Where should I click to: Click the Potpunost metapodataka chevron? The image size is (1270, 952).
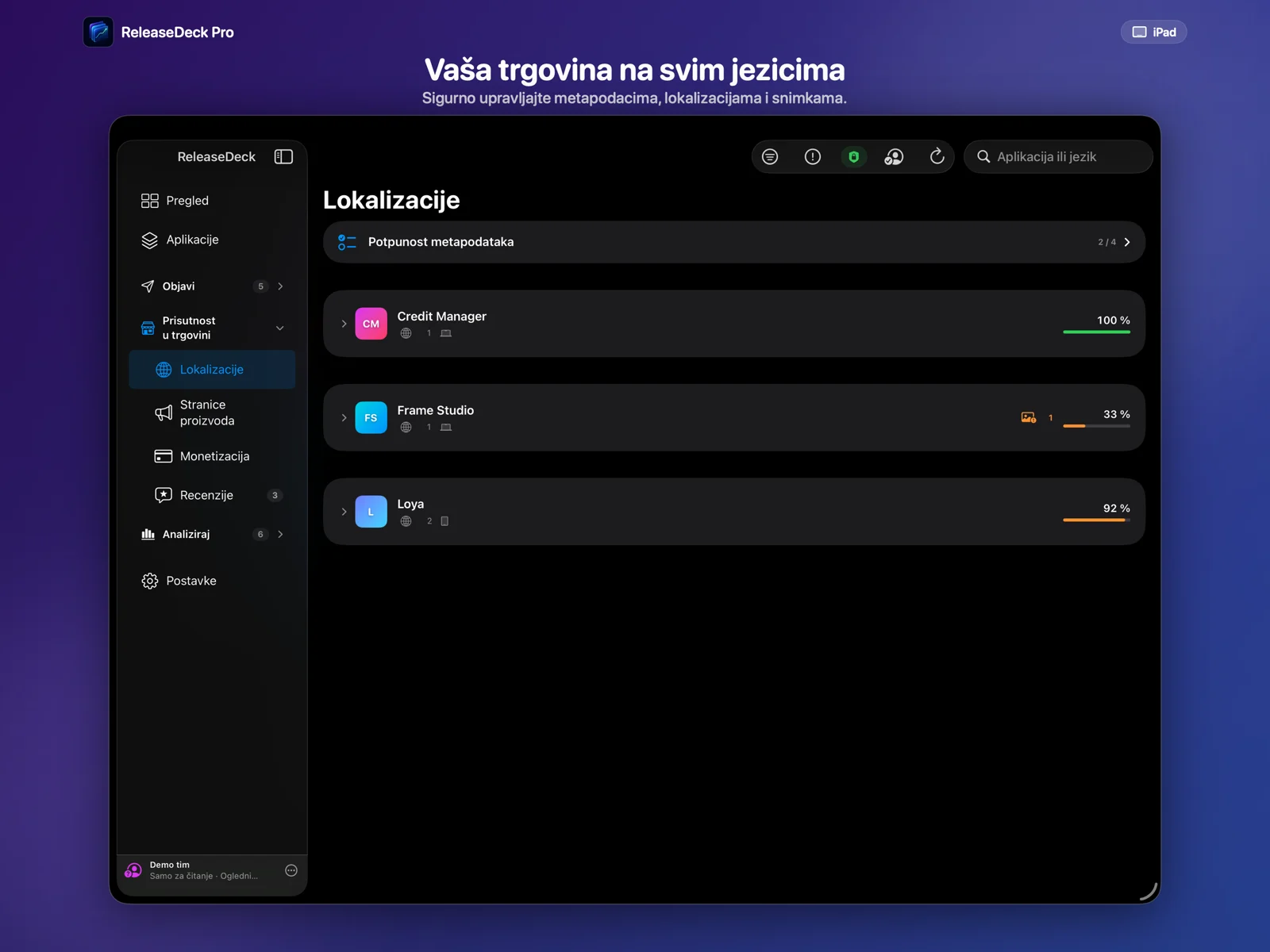click(1127, 242)
